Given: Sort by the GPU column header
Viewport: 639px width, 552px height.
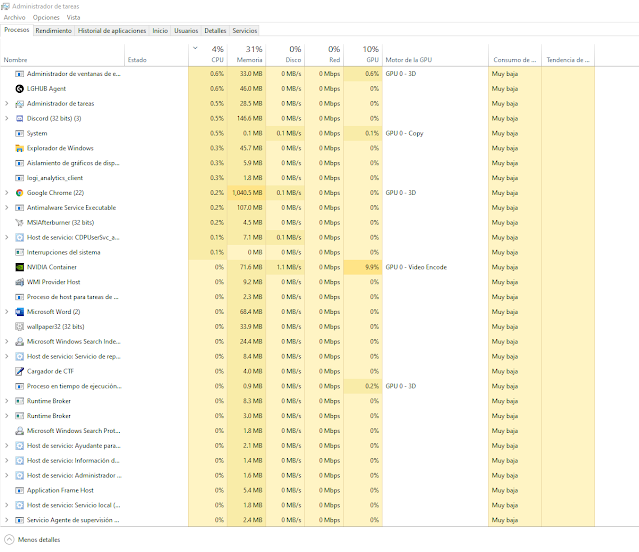Looking at the screenshot, I should click(x=363, y=55).
